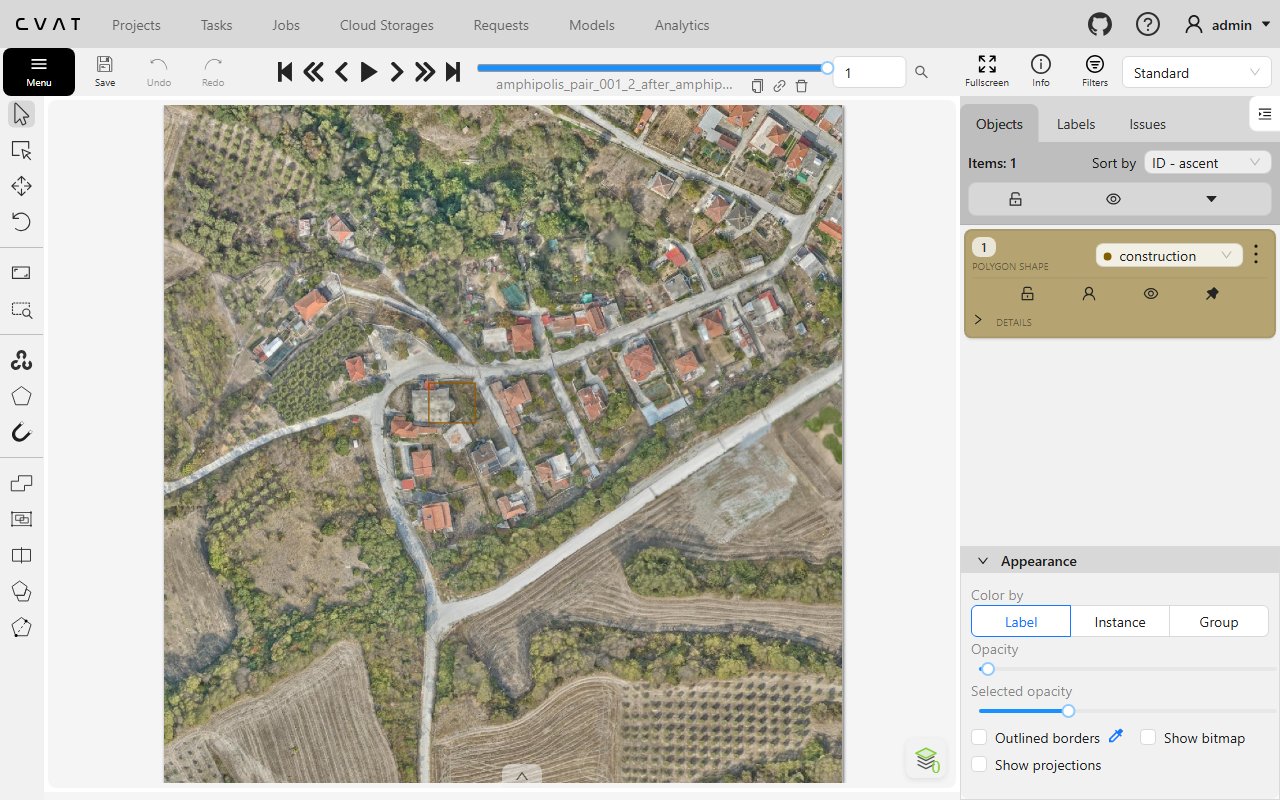Switch to the Issues tab

point(1147,124)
